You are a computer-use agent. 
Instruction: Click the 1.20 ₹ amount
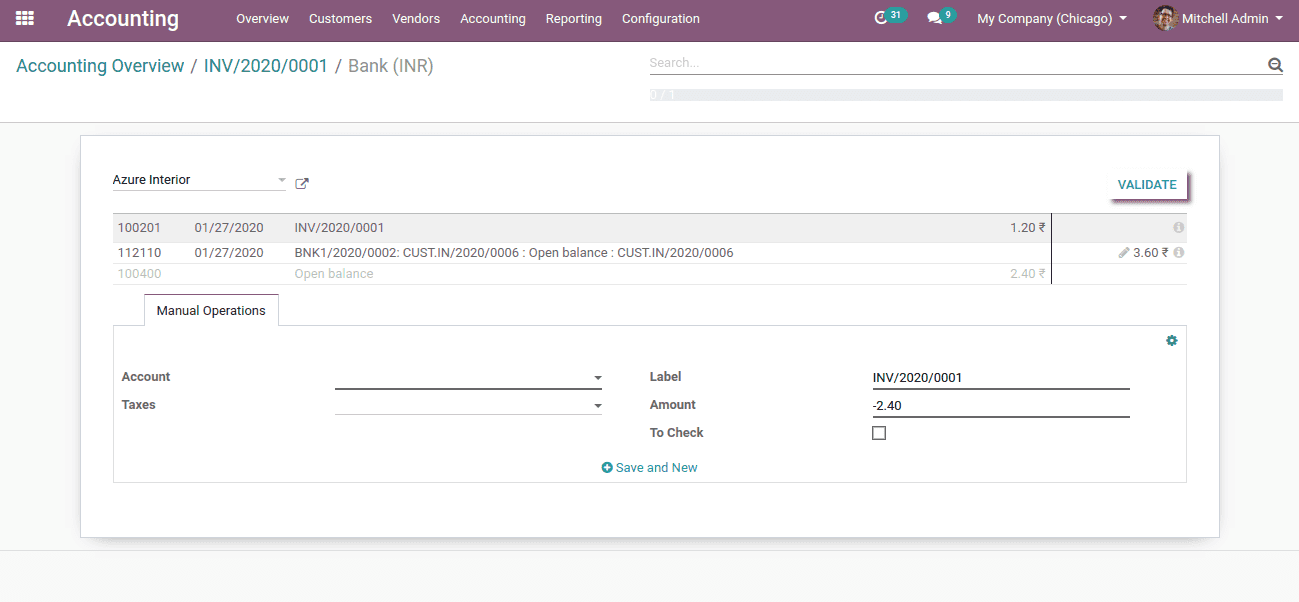pyautogui.click(x=1028, y=228)
